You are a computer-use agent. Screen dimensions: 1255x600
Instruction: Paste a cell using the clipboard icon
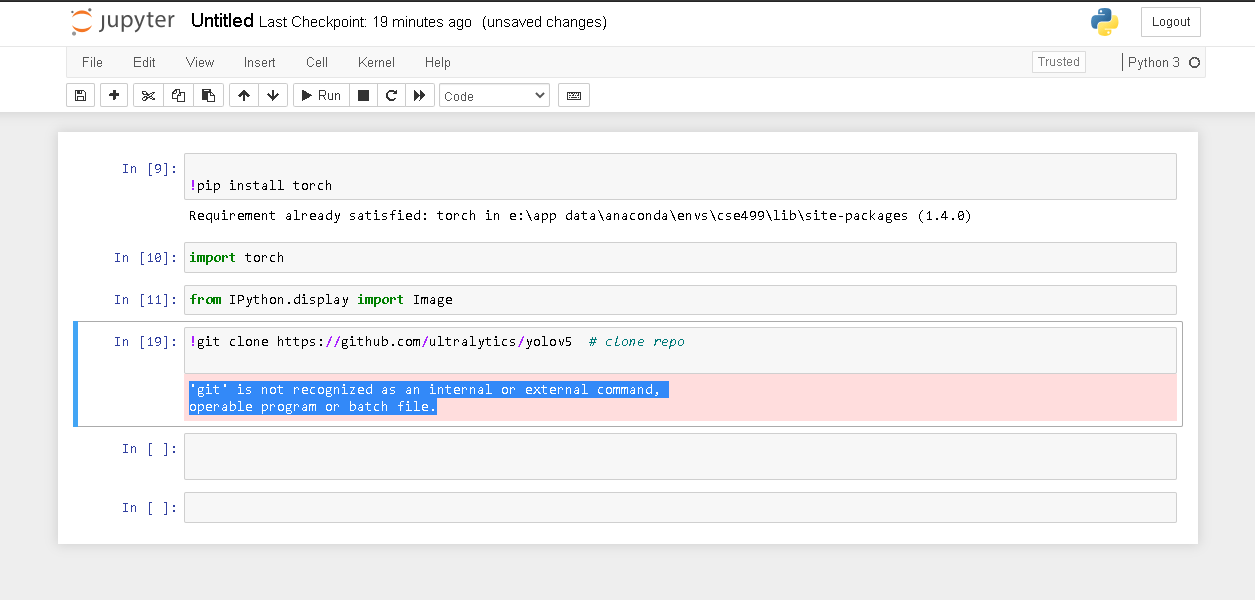(208, 95)
